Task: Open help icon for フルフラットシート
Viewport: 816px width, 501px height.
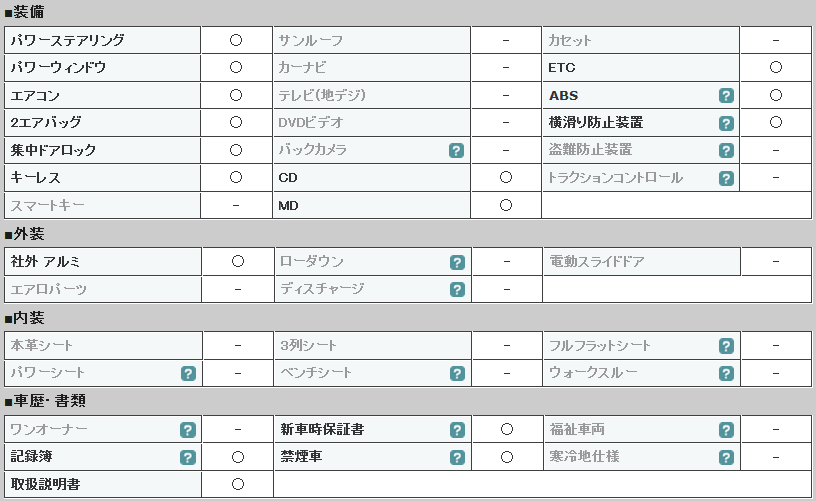Action: click(x=726, y=346)
